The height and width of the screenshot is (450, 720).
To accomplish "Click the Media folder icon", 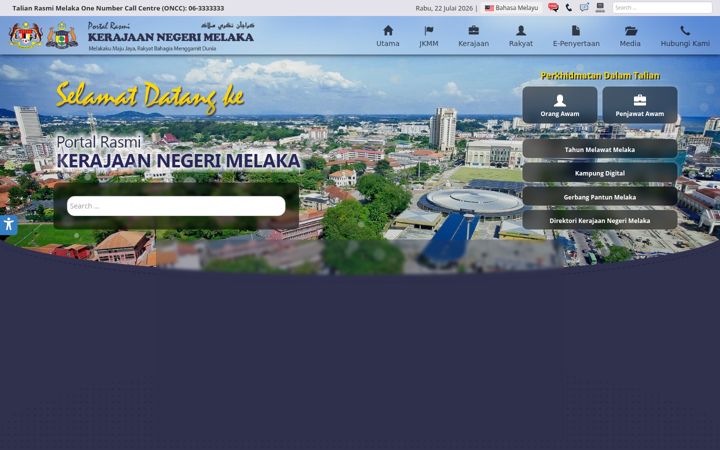I will pyautogui.click(x=630, y=31).
